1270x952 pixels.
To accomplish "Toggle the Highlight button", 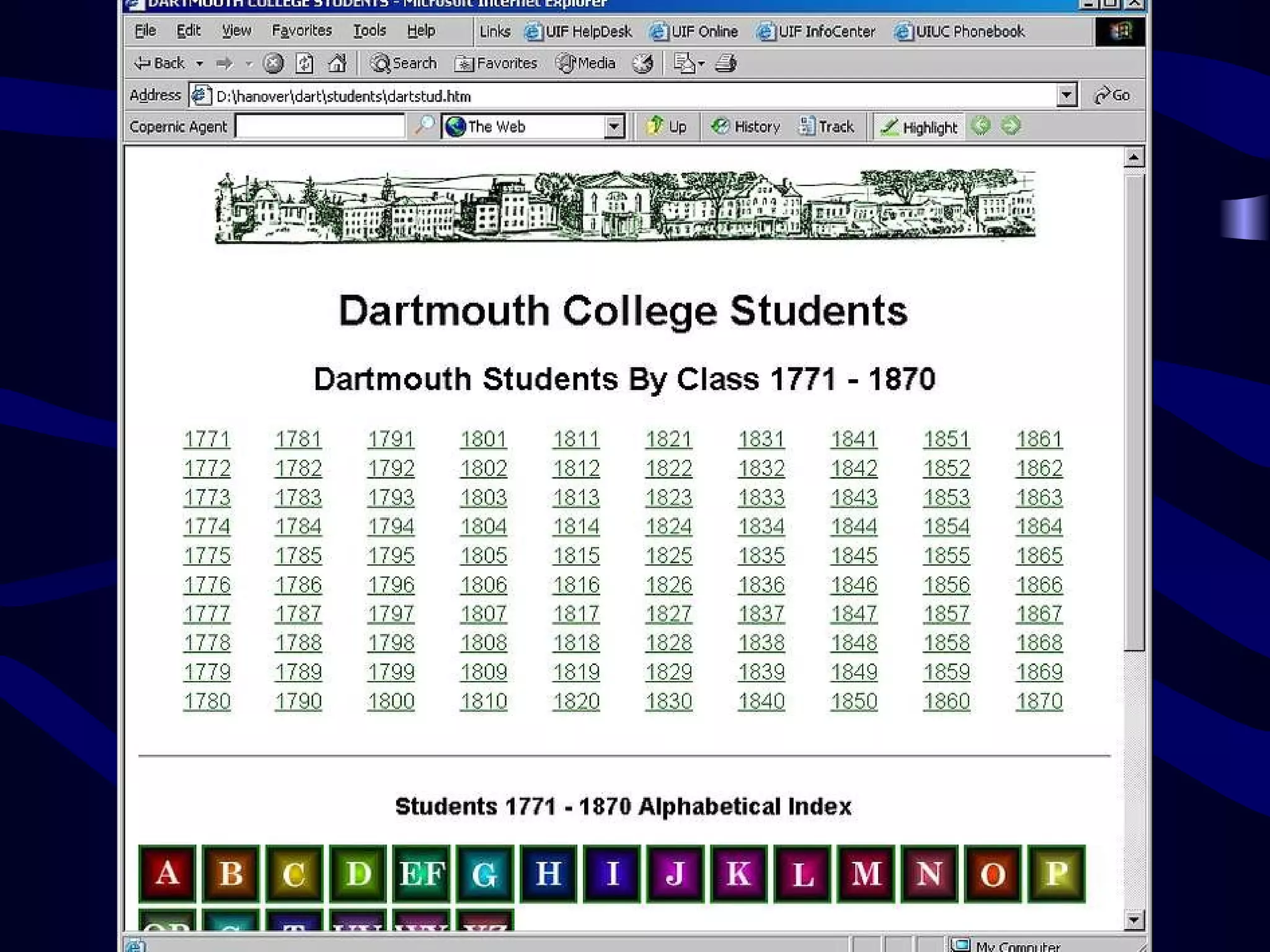I will coord(919,127).
